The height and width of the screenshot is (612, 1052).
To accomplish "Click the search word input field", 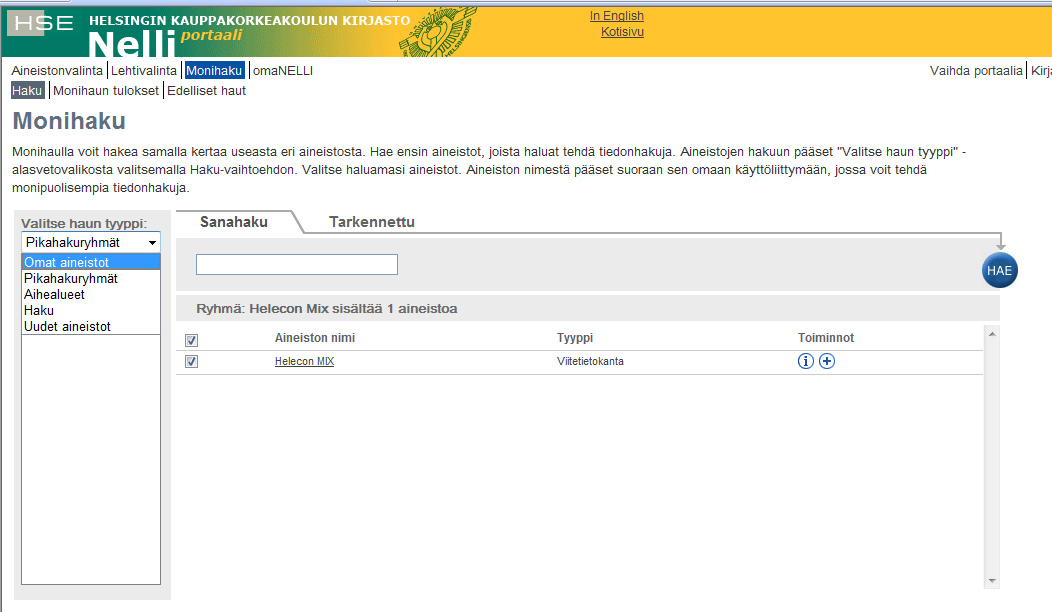I will tap(297, 264).
